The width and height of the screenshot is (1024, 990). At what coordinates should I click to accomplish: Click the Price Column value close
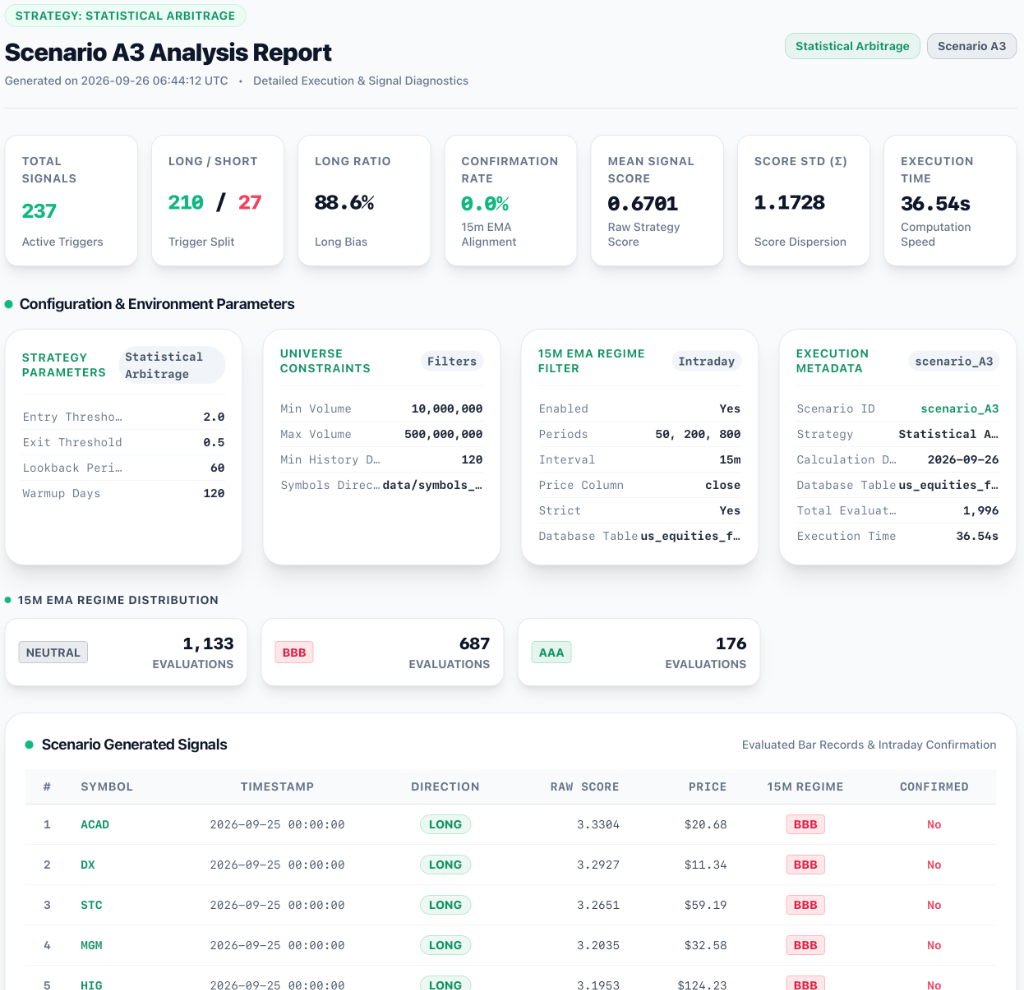[x=722, y=485]
